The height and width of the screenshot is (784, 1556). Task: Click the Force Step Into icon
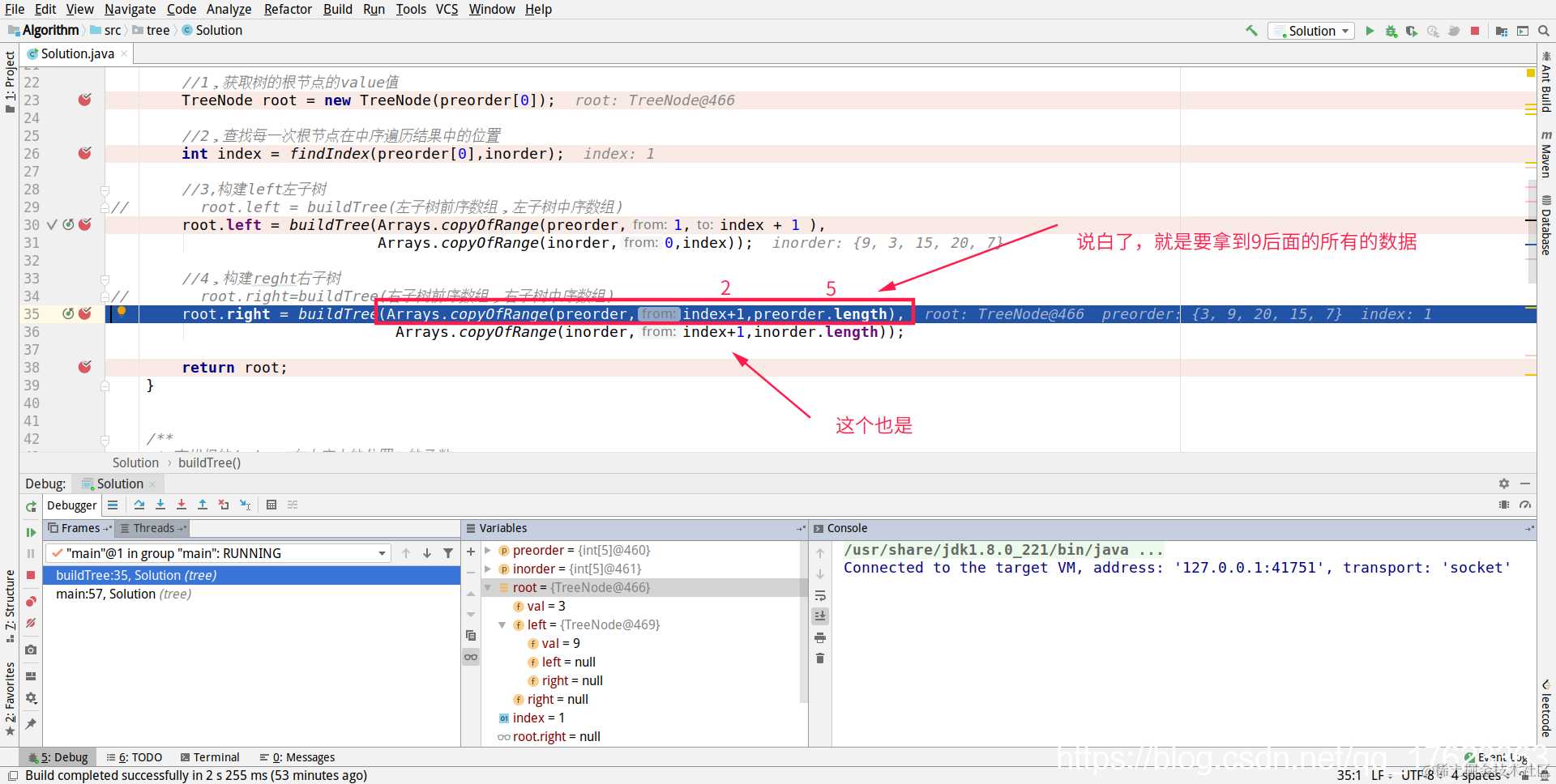(x=182, y=505)
